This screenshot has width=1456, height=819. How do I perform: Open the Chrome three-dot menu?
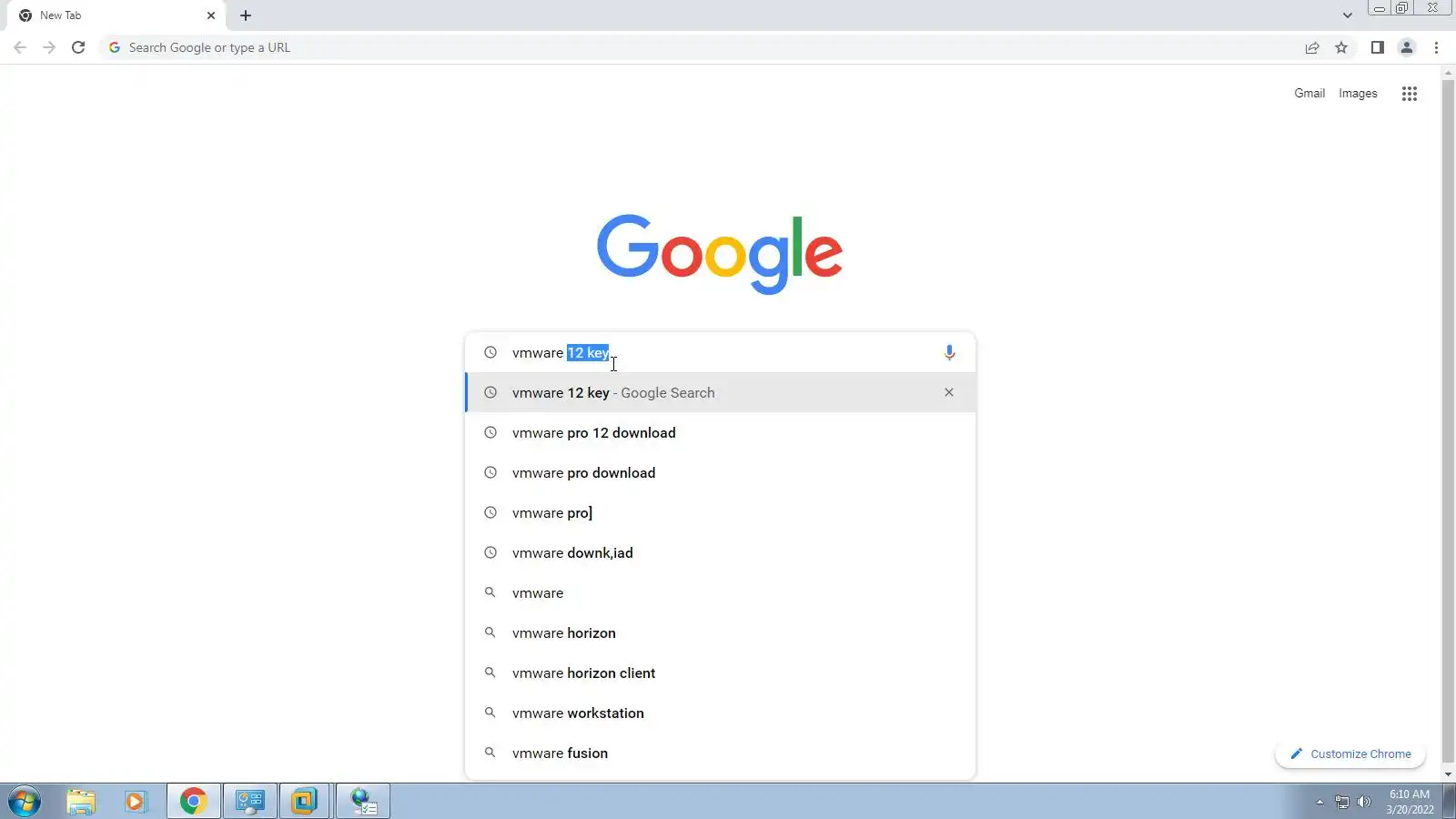pyautogui.click(x=1437, y=47)
